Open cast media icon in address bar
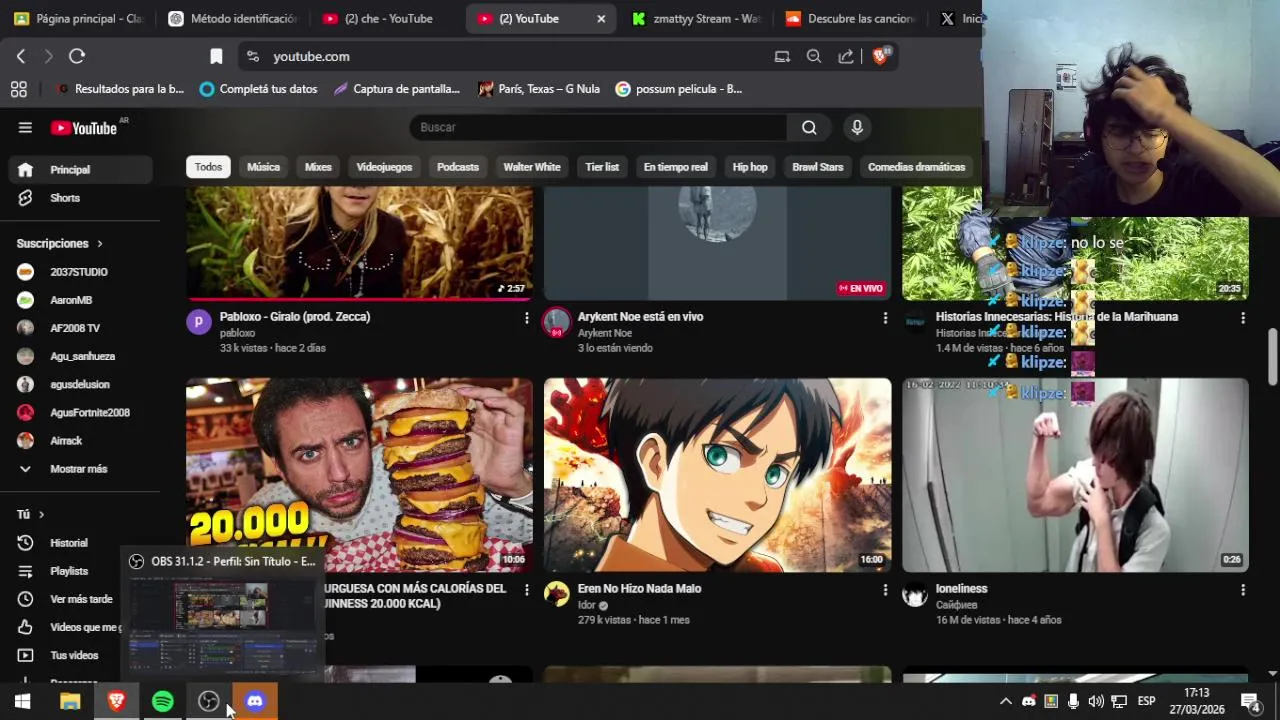The width and height of the screenshot is (1280, 720). pyautogui.click(x=782, y=56)
